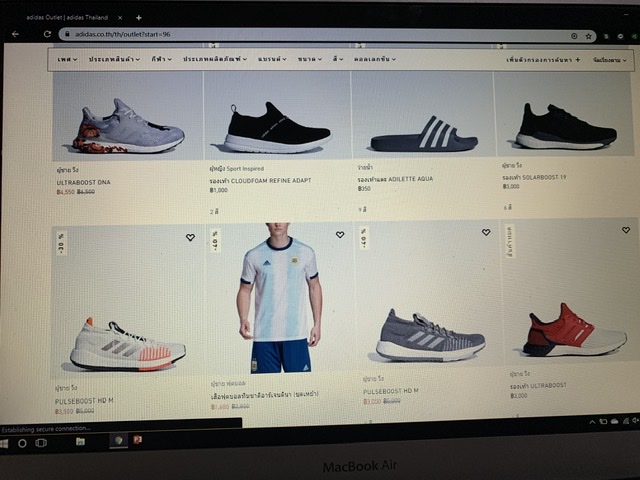The image size is (640, 480).
Task: Click the ADILETTE AQUA product name
Action: click(x=395, y=179)
